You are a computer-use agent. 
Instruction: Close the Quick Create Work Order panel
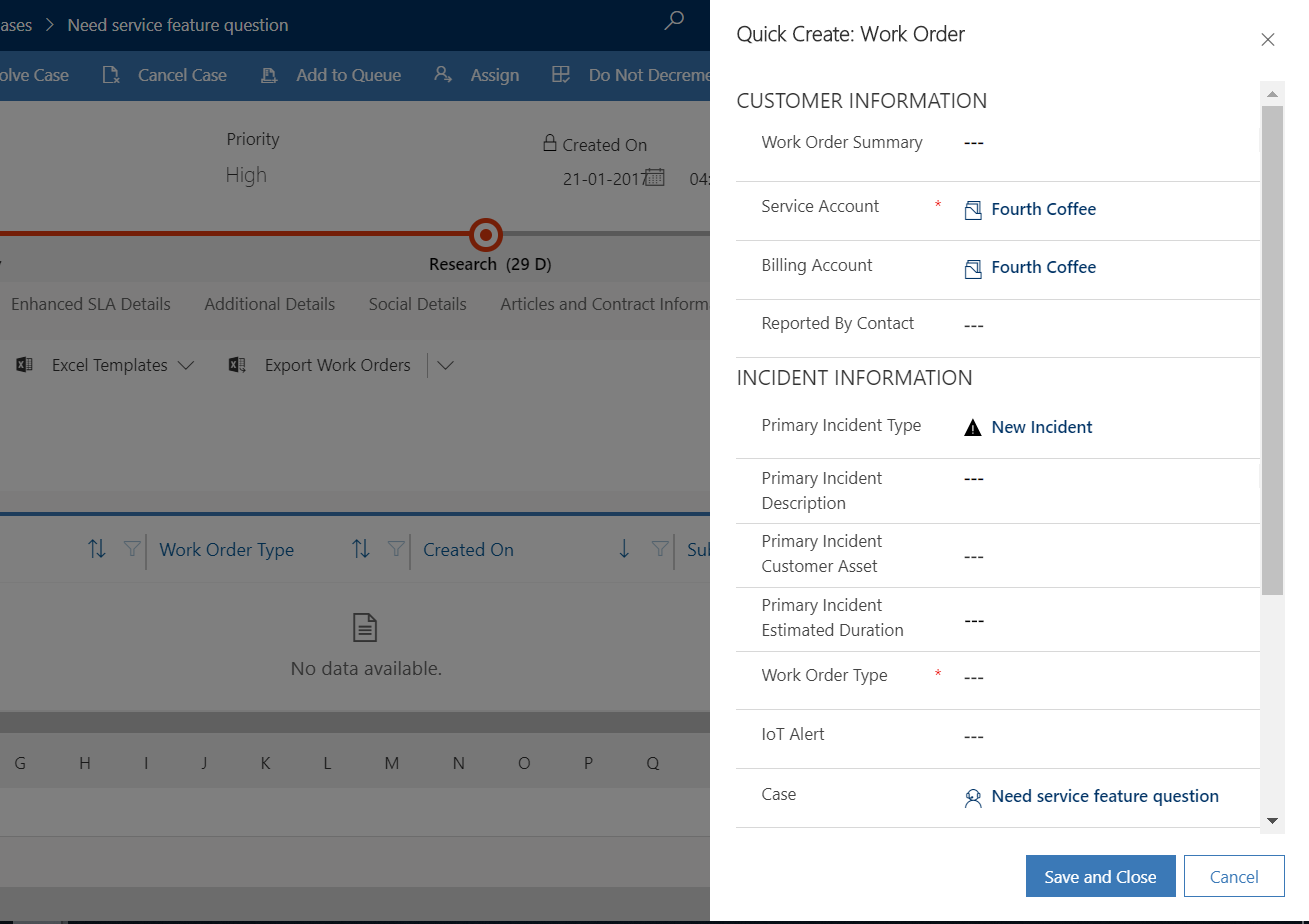coord(1267,40)
